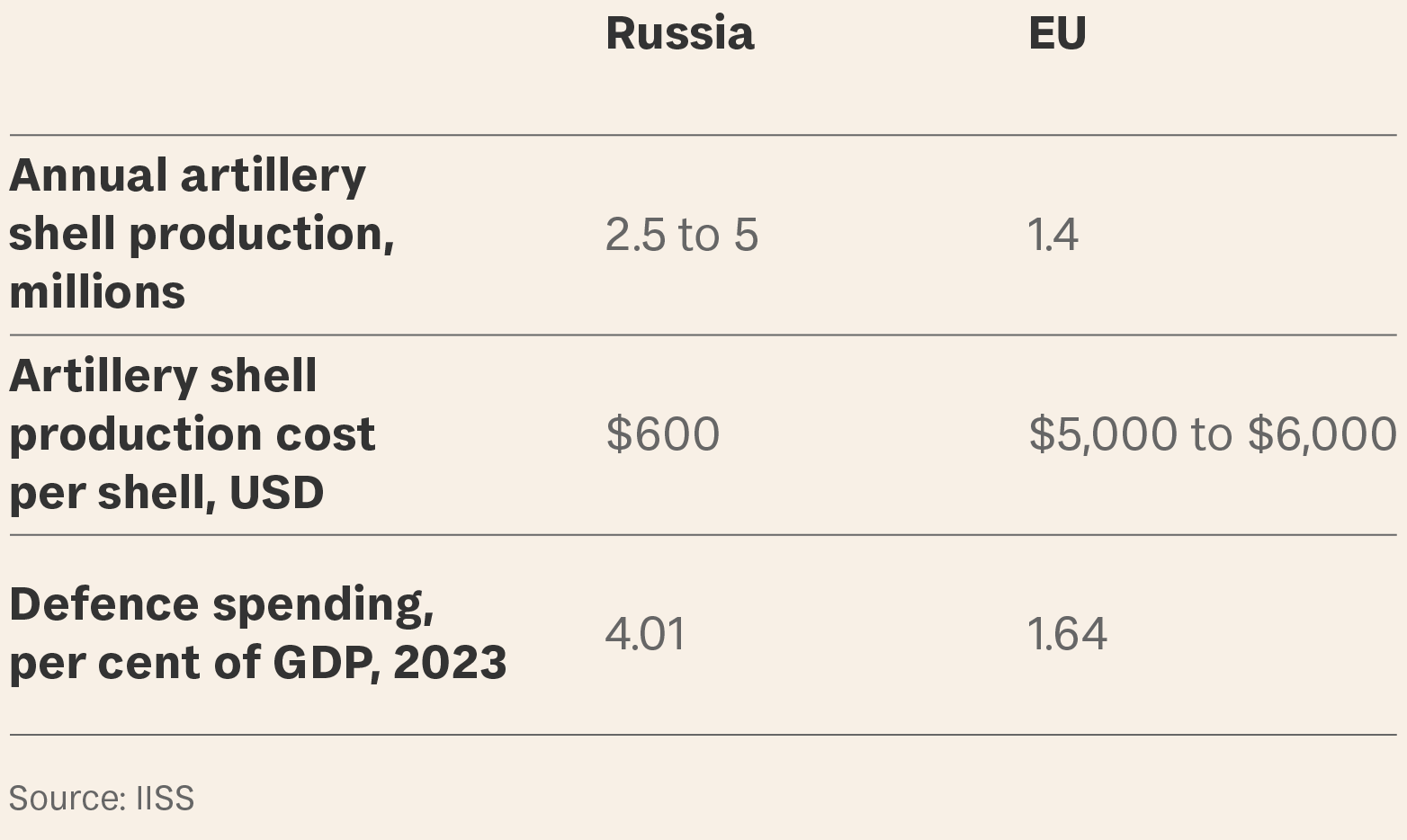Click the EU 1.64 defence spending value
Screen dimensions: 1407x840
tap(1067, 634)
